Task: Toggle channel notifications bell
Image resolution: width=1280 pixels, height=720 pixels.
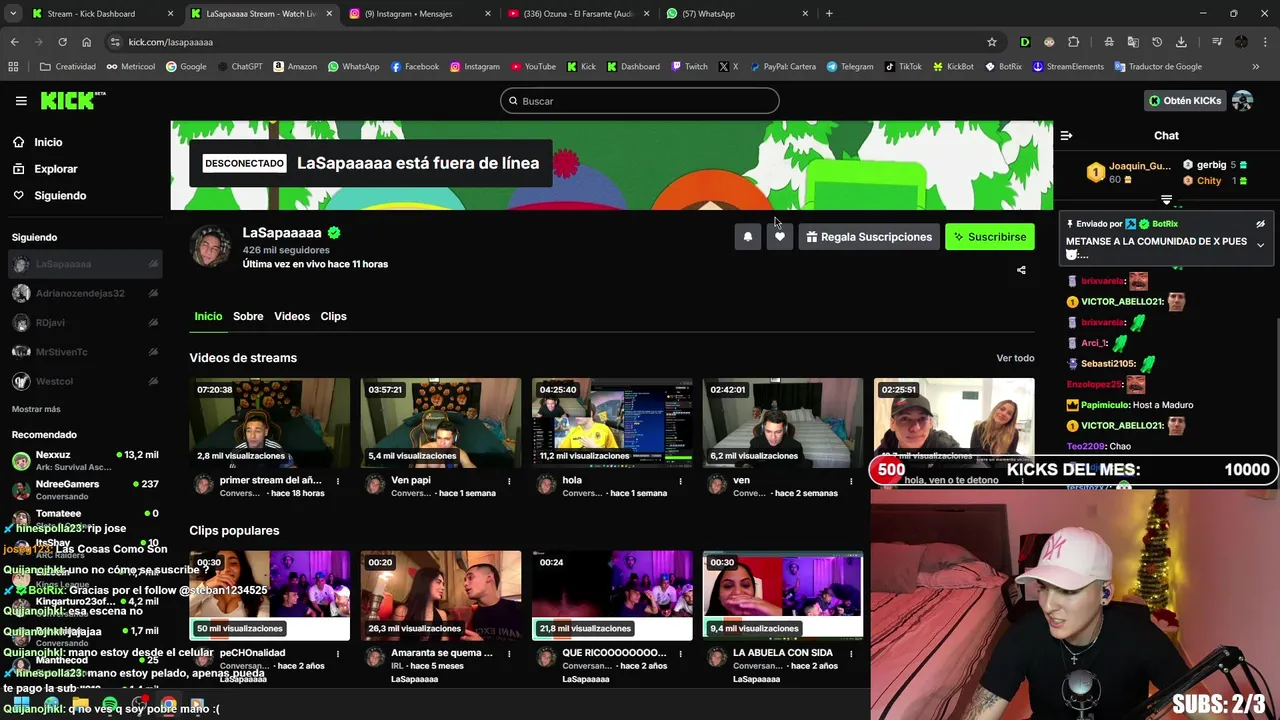Action: (747, 237)
